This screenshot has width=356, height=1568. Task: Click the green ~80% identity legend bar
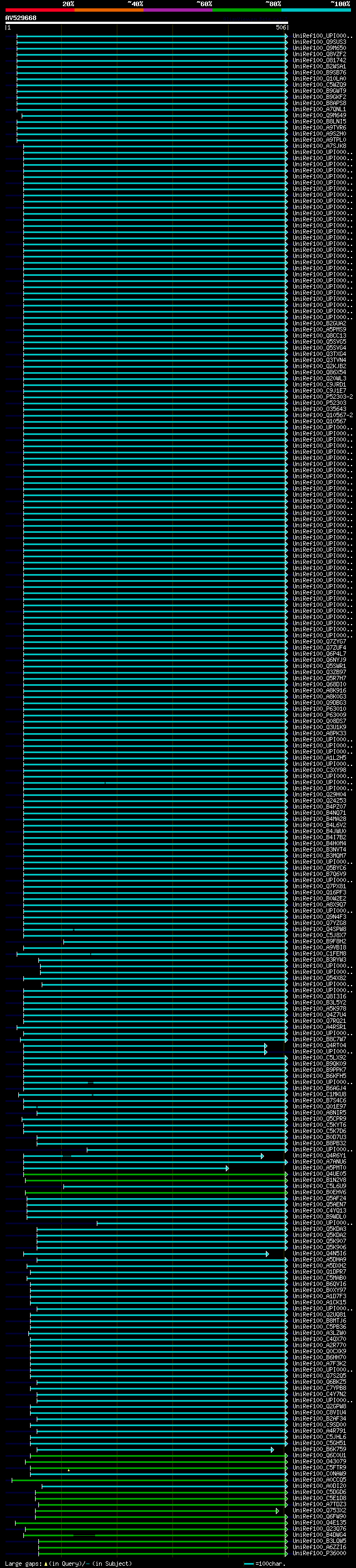[247, 10]
